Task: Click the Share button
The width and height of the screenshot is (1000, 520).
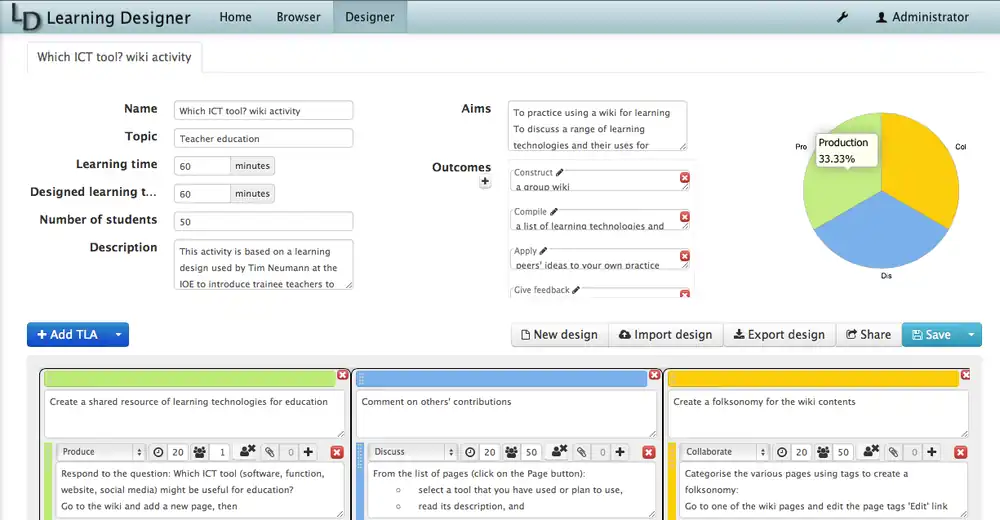Action: pyautogui.click(x=868, y=335)
